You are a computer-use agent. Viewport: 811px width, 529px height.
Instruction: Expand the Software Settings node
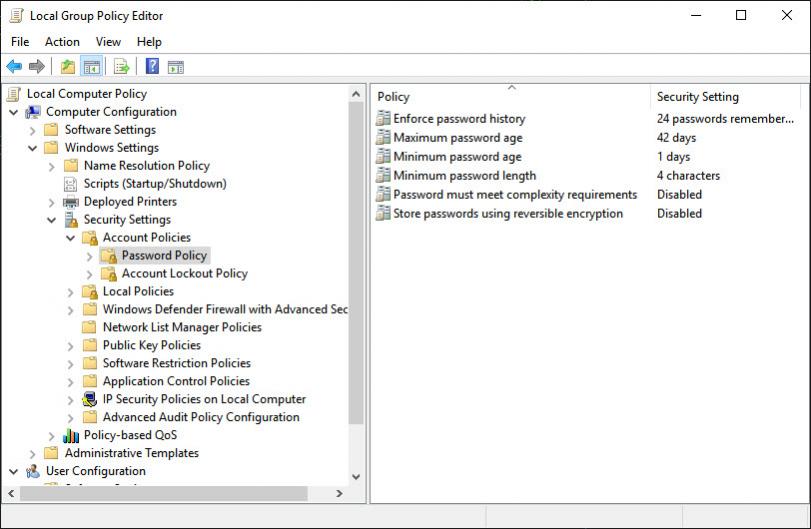coord(33,130)
